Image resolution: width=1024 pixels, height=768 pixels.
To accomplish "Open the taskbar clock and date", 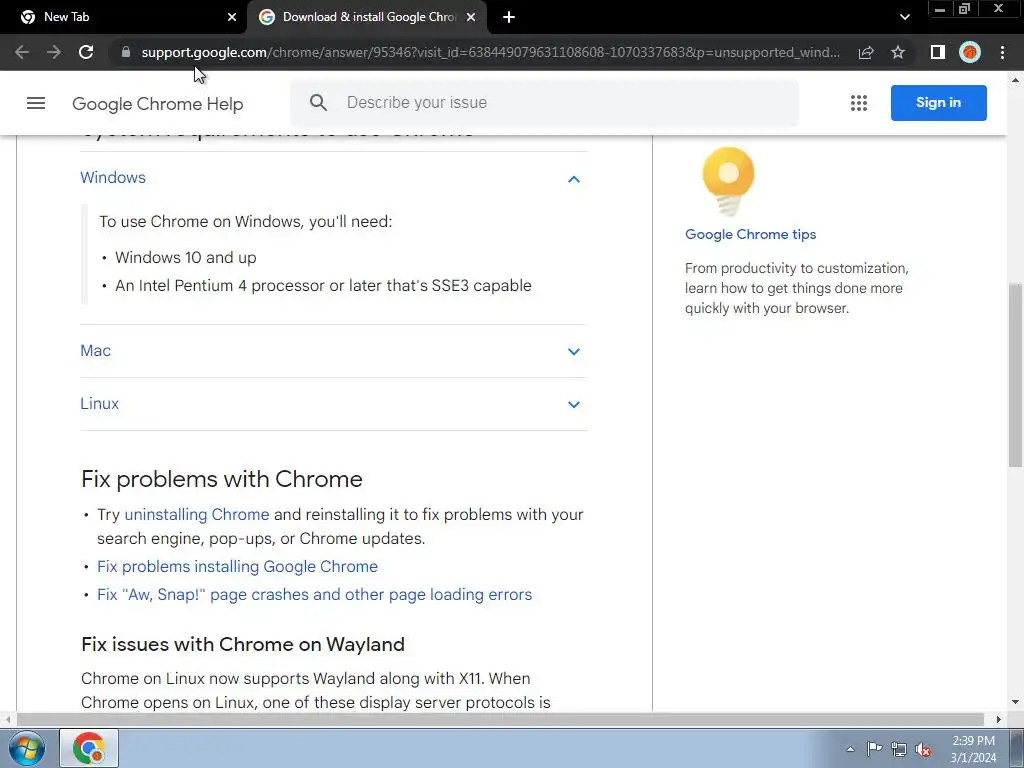I will pyautogui.click(x=973, y=749).
